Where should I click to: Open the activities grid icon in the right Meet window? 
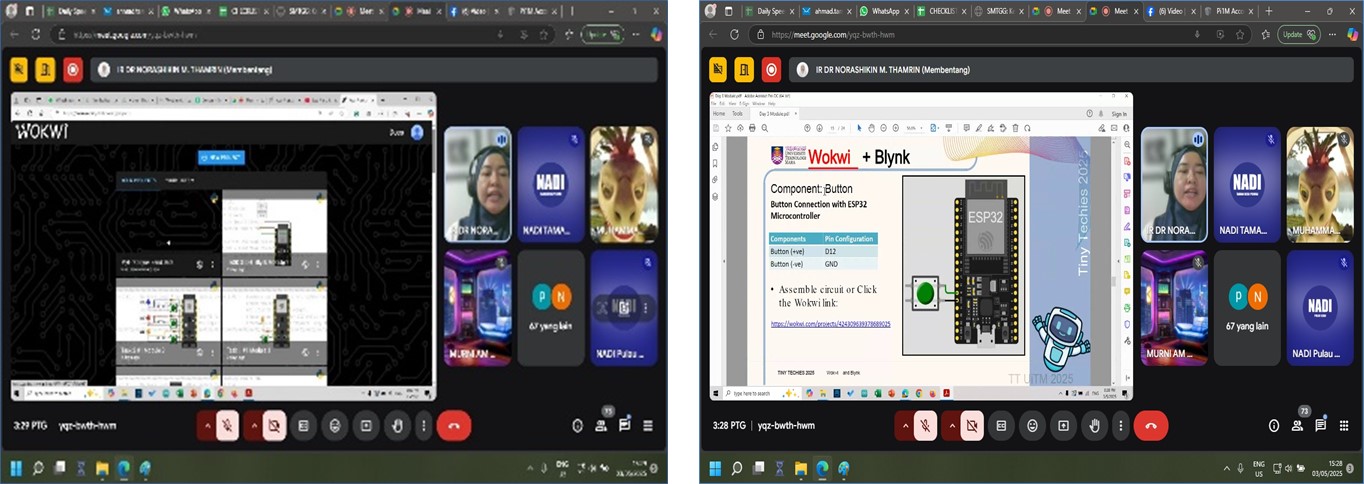(x=1344, y=425)
